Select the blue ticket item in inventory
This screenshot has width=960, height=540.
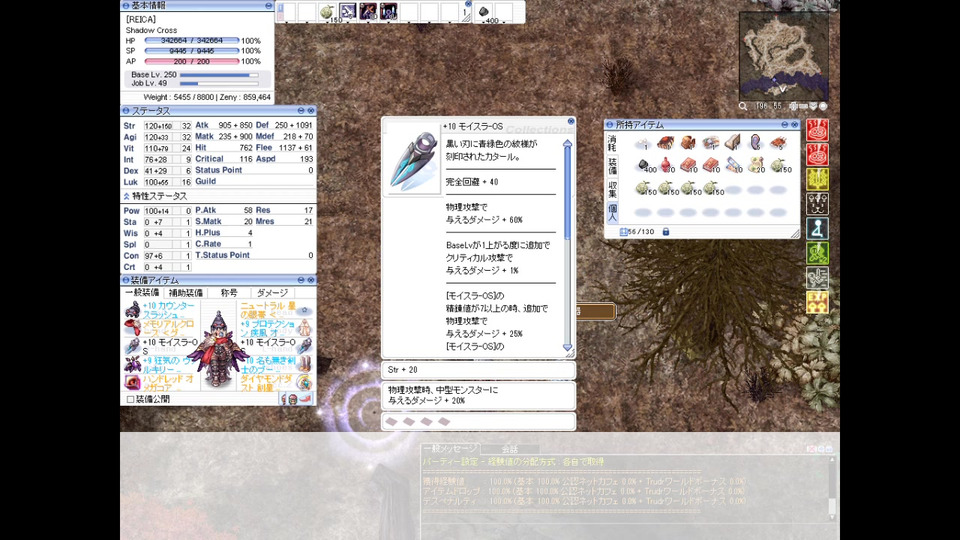click(x=733, y=165)
